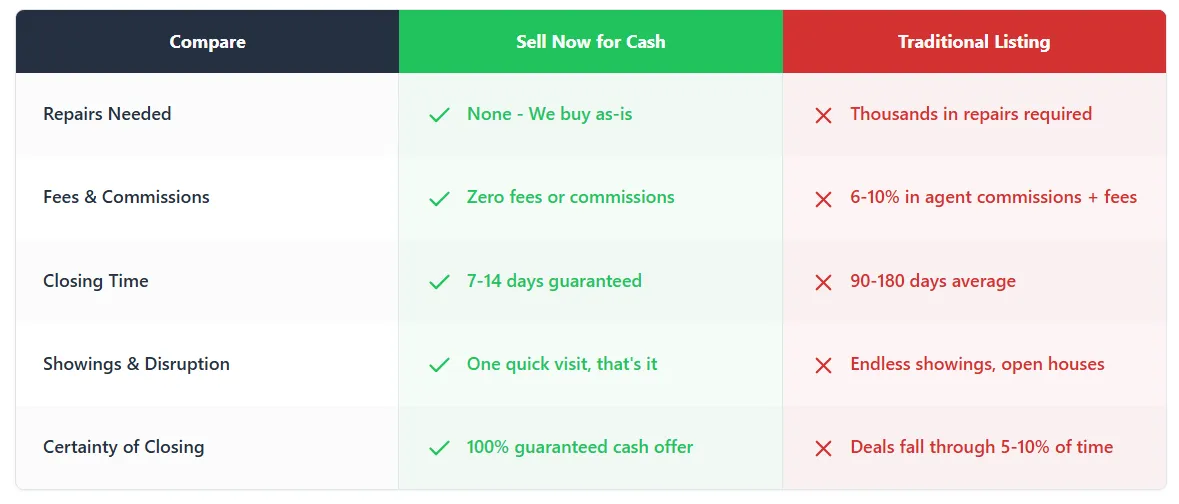Image resolution: width=1179 pixels, height=504 pixels.
Task: Click green checkmark beside None - We buy as-is
Action: [439, 115]
